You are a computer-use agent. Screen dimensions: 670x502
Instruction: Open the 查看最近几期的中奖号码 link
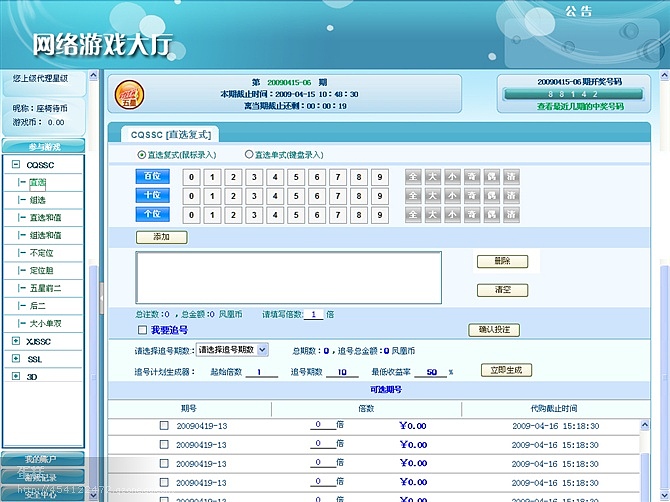click(580, 106)
